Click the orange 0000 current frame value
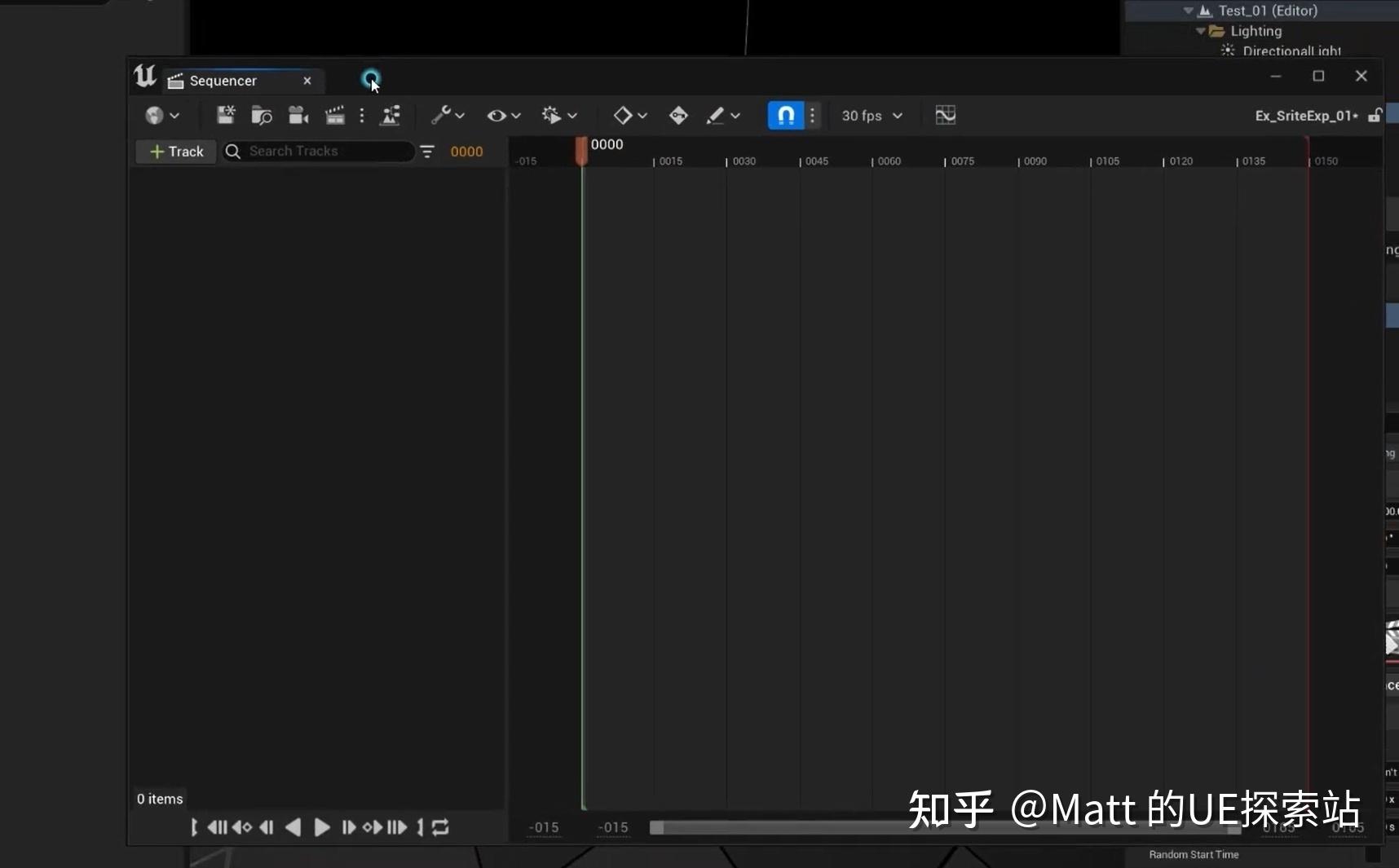The height and width of the screenshot is (868, 1399). tap(466, 152)
